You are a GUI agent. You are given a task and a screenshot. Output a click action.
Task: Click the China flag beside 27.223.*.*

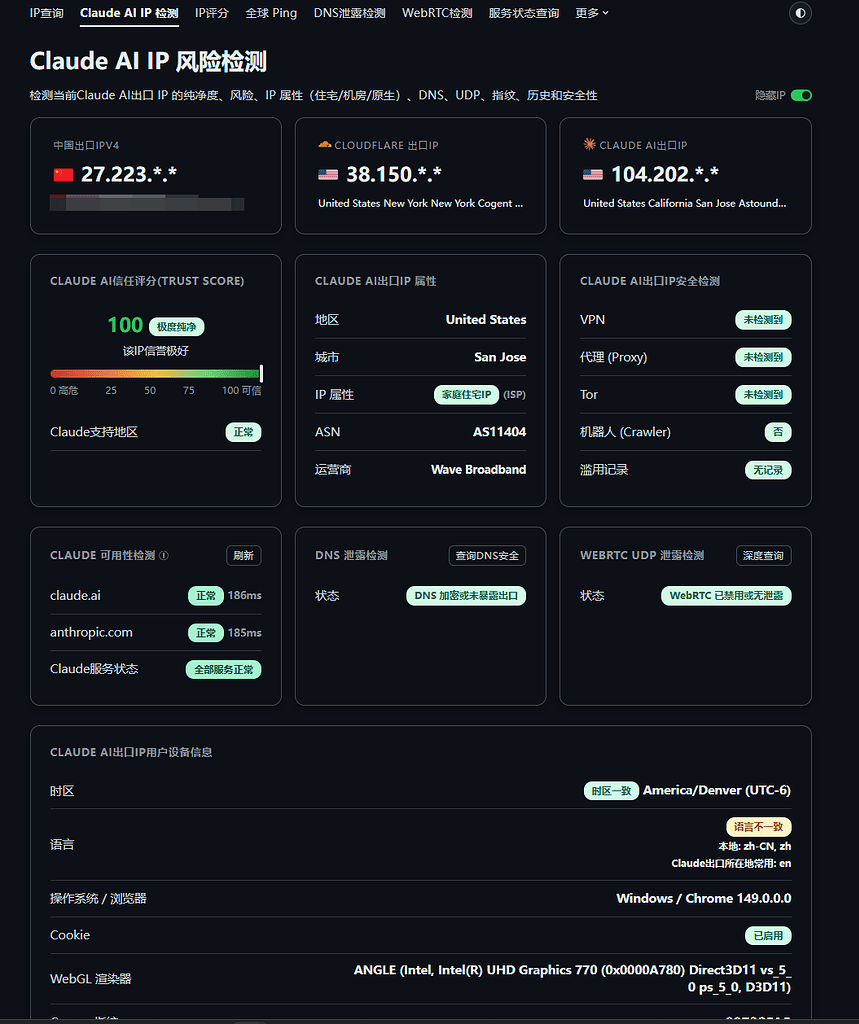coord(63,175)
